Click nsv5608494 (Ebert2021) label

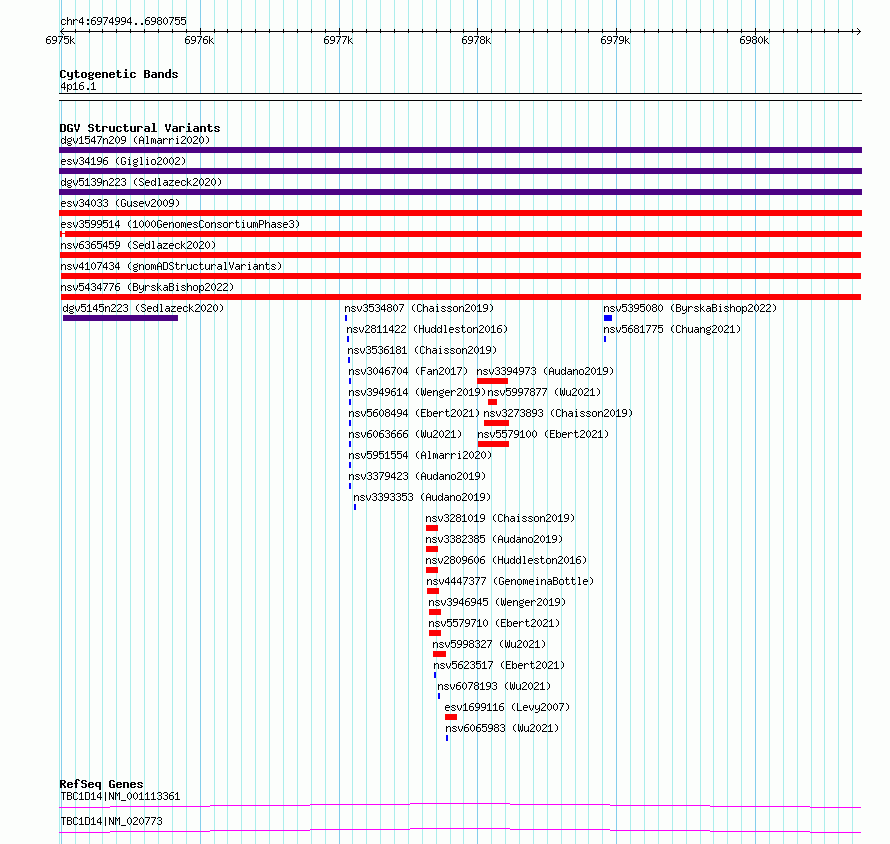point(414,413)
